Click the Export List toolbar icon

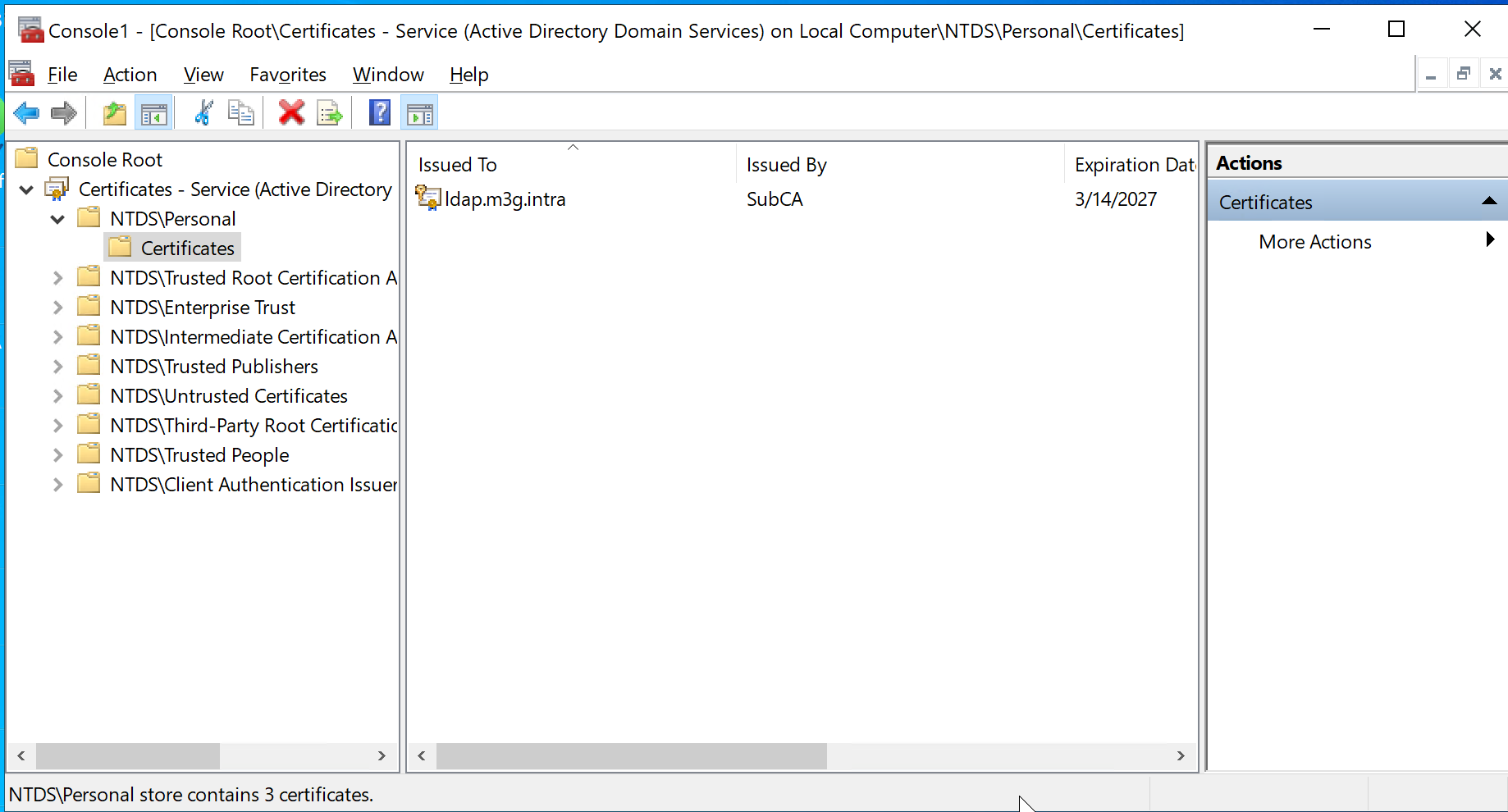click(x=330, y=113)
